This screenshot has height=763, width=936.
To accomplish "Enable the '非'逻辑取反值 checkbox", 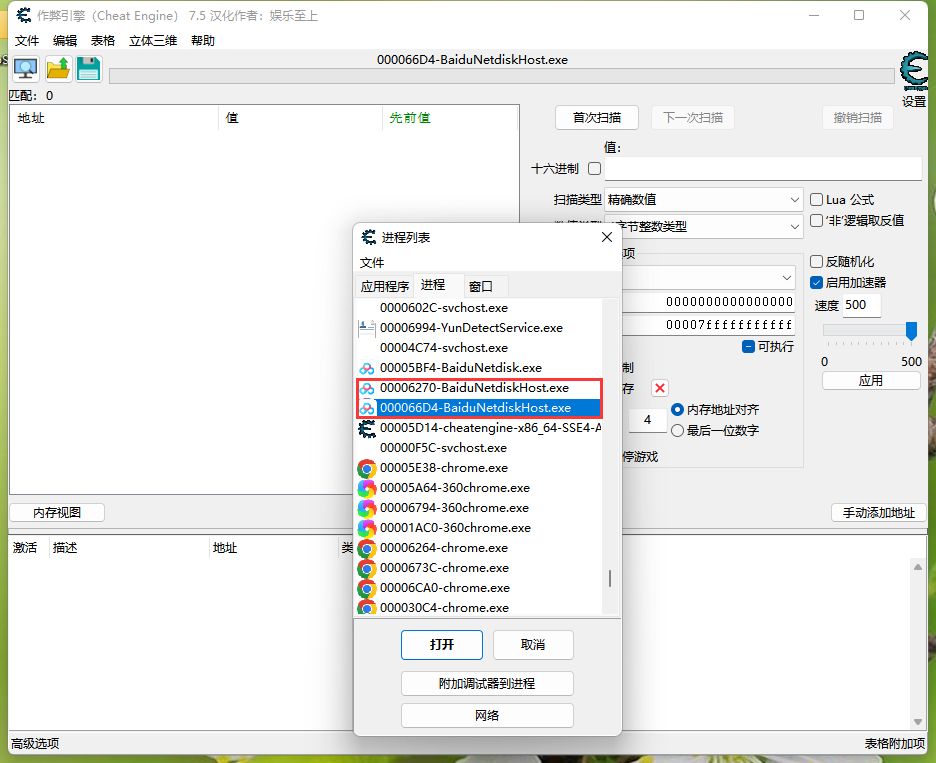I will click(816, 220).
